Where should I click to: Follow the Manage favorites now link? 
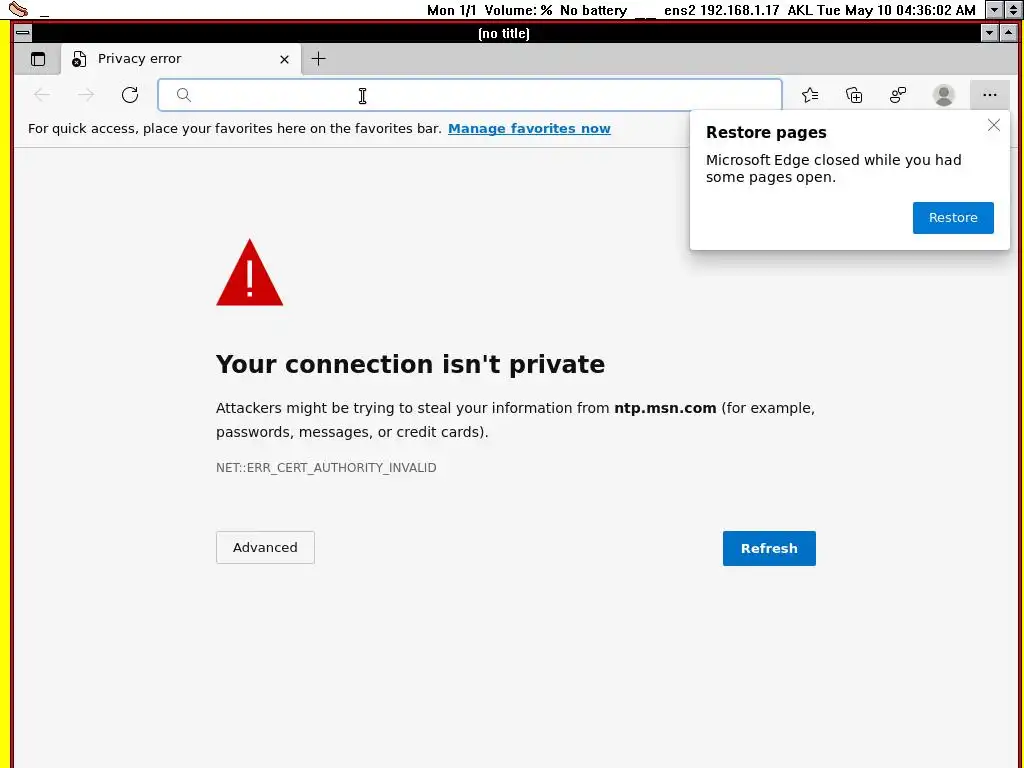click(x=529, y=129)
